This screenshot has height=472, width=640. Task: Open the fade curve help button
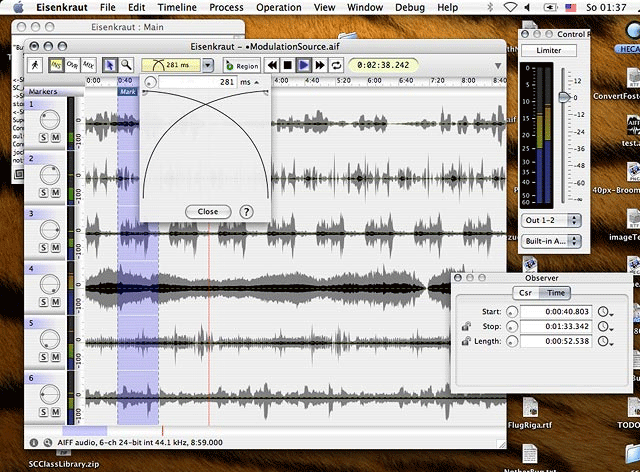click(x=246, y=212)
